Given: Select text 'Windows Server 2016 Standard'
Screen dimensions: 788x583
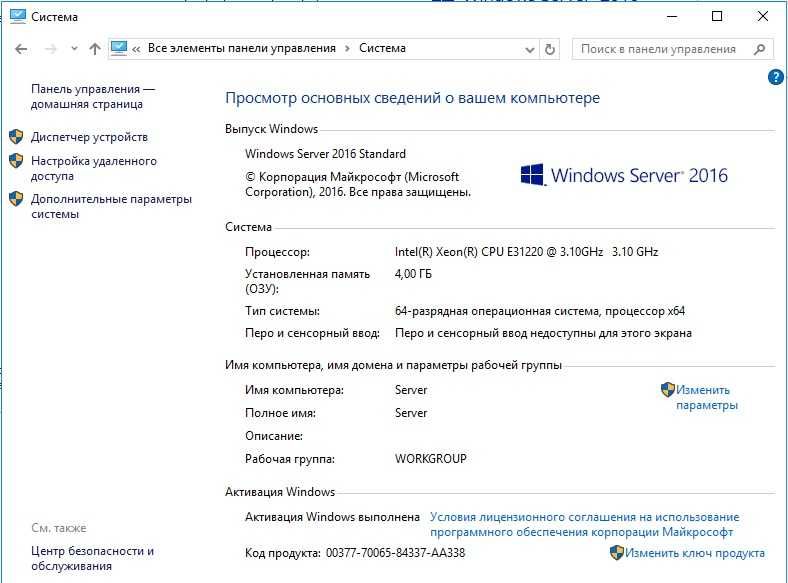Looking at the screenshot, I should (x=325, y=154).
